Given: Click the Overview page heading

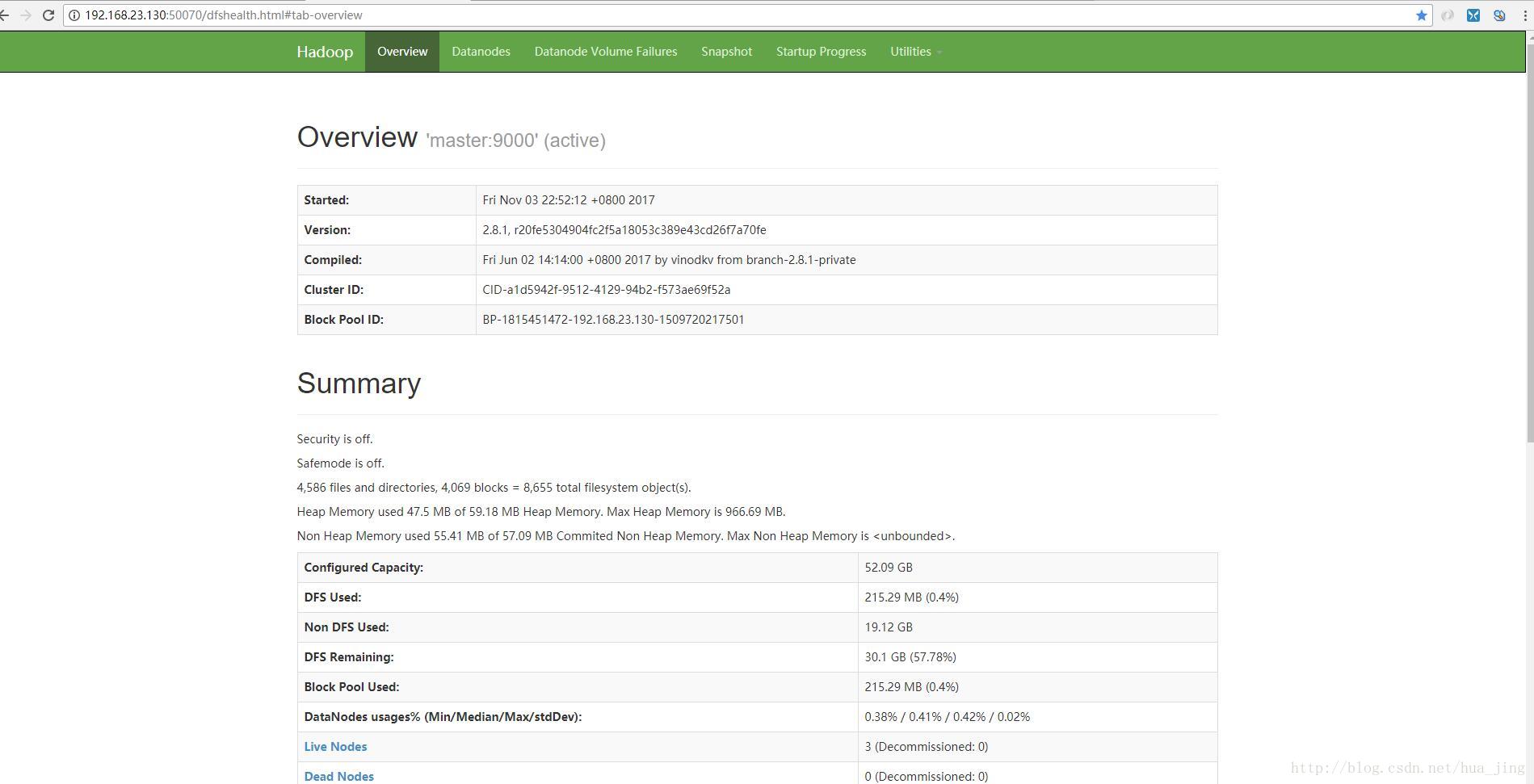Looking at the screenshot, I should [357, 137].
